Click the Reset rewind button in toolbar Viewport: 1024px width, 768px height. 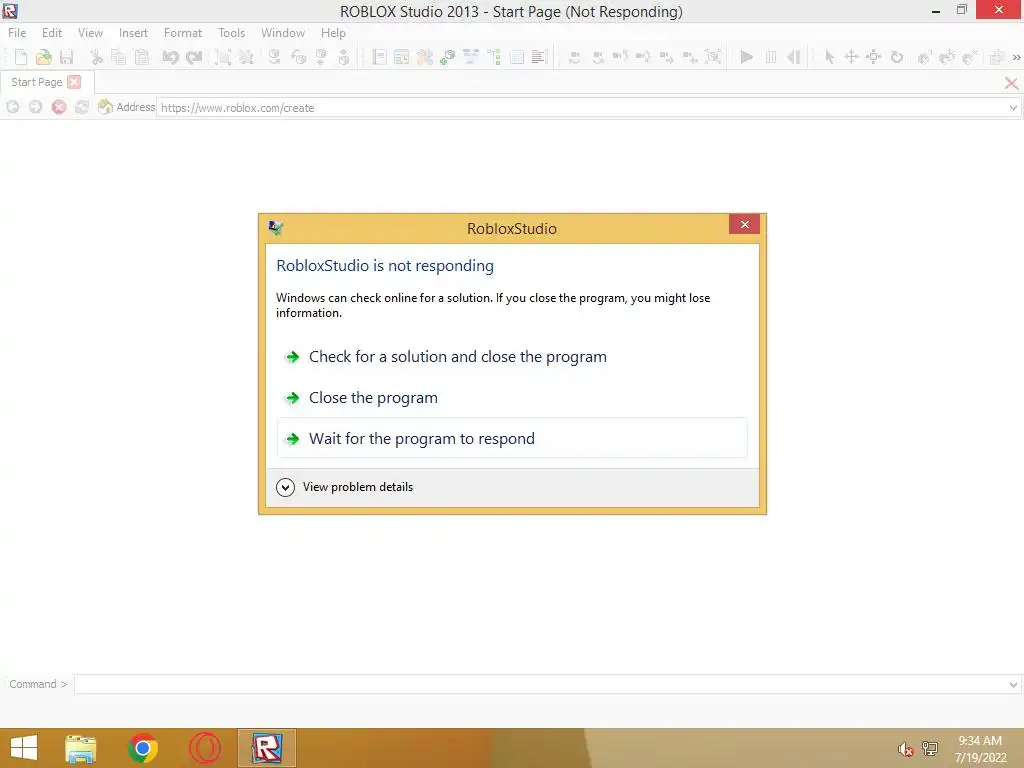(793, 57)
